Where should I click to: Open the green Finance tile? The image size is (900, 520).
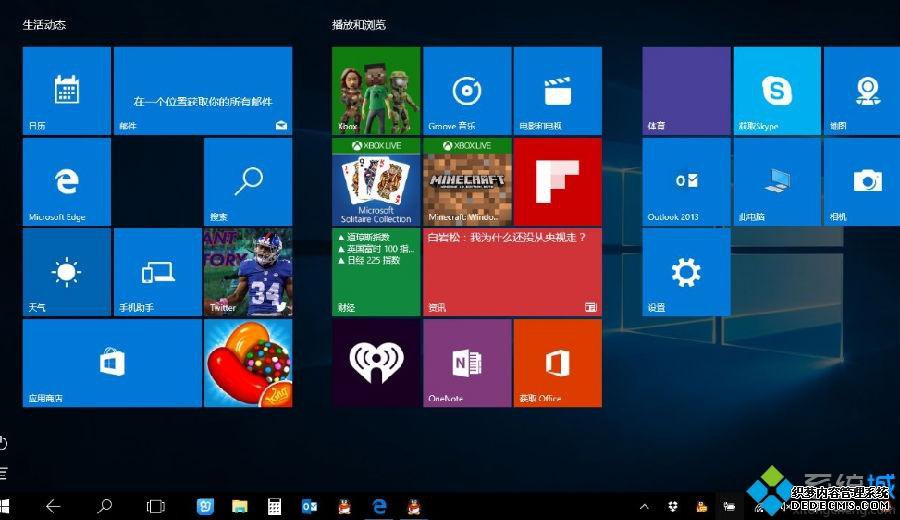pyautogui.click(x=376, y=272)
